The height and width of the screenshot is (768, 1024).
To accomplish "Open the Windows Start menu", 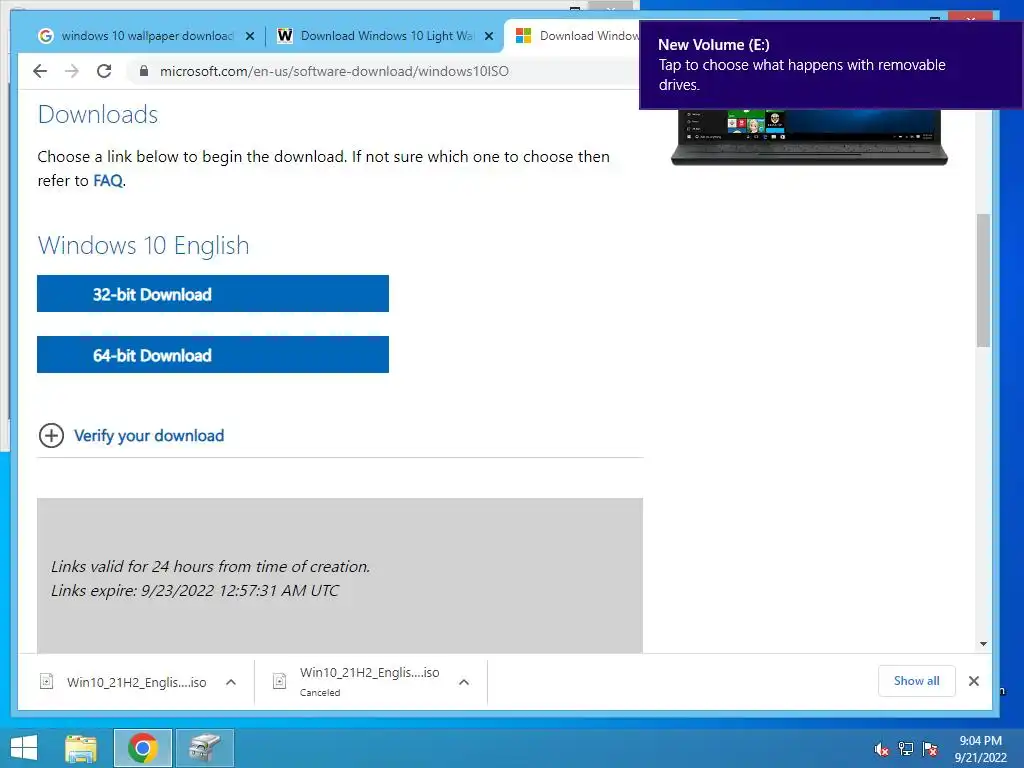I will pos(24,748).
